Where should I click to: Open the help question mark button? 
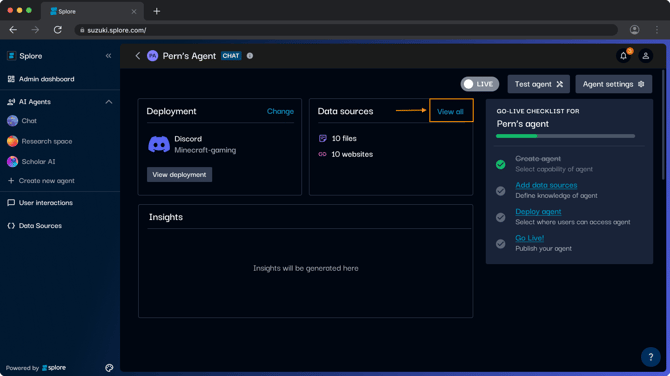(x=650, y=357)
